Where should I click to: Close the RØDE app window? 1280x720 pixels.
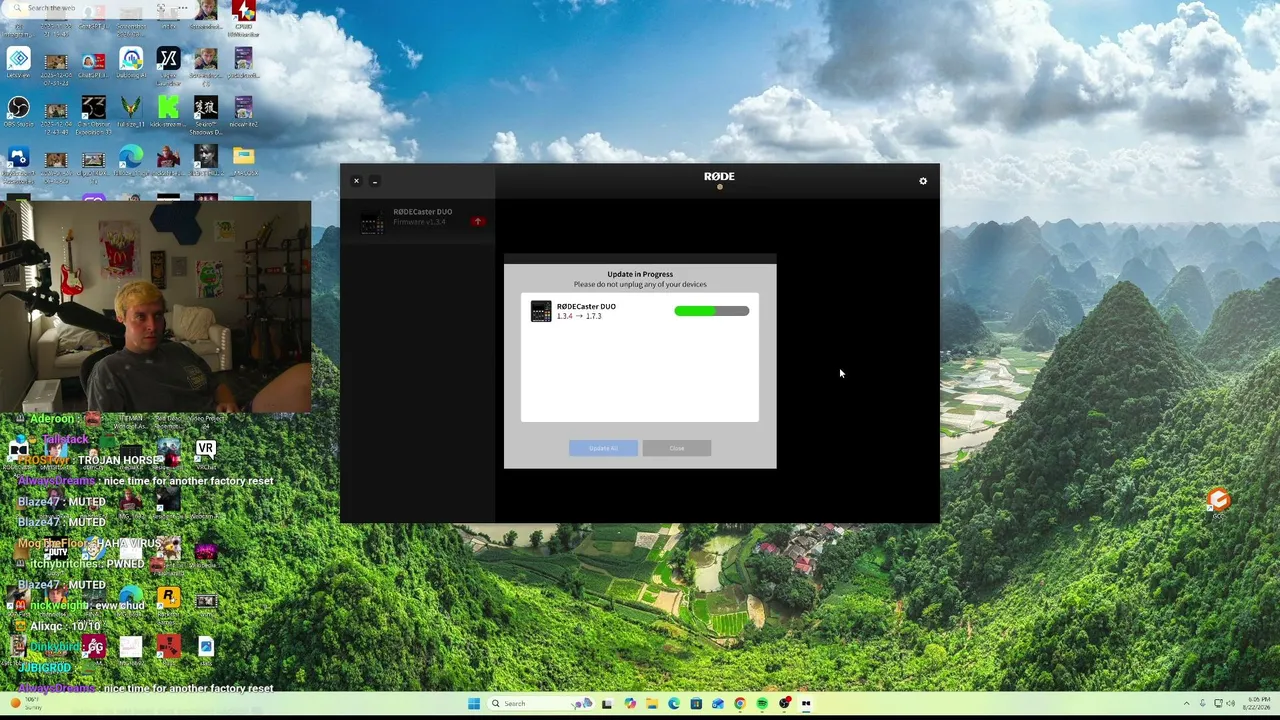pos(356,181)
